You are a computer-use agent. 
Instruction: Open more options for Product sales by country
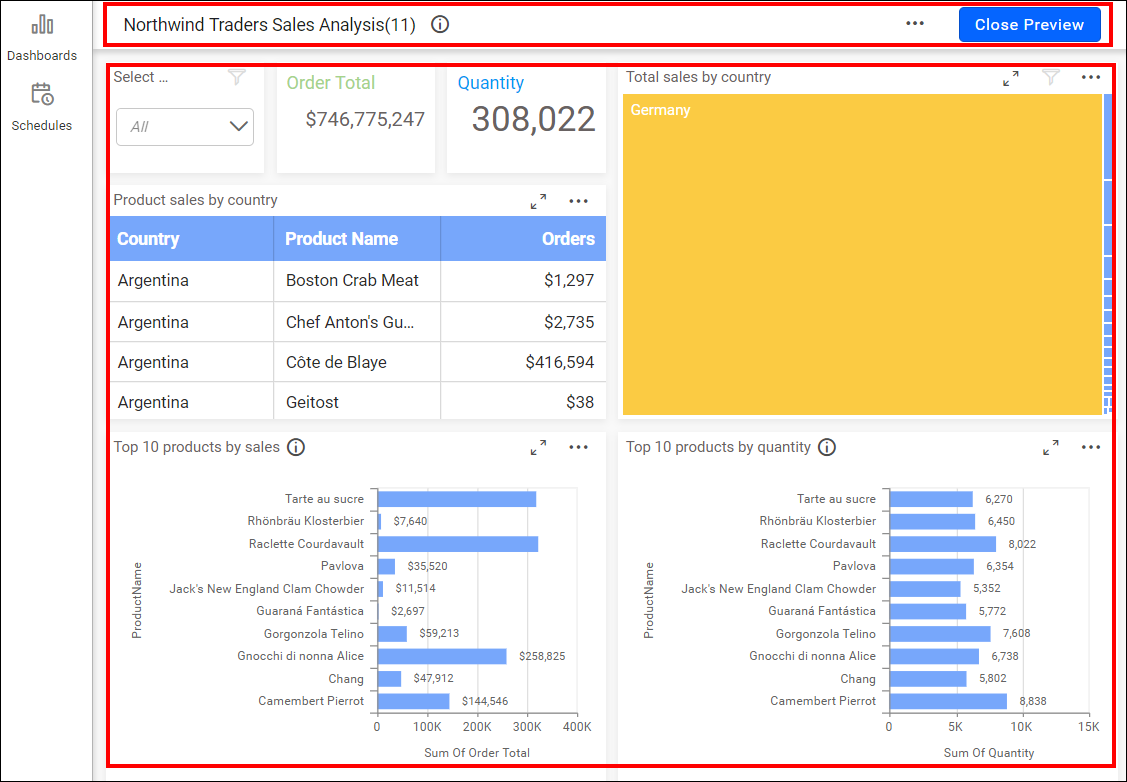pyautogui.click(x=579, y=201)
